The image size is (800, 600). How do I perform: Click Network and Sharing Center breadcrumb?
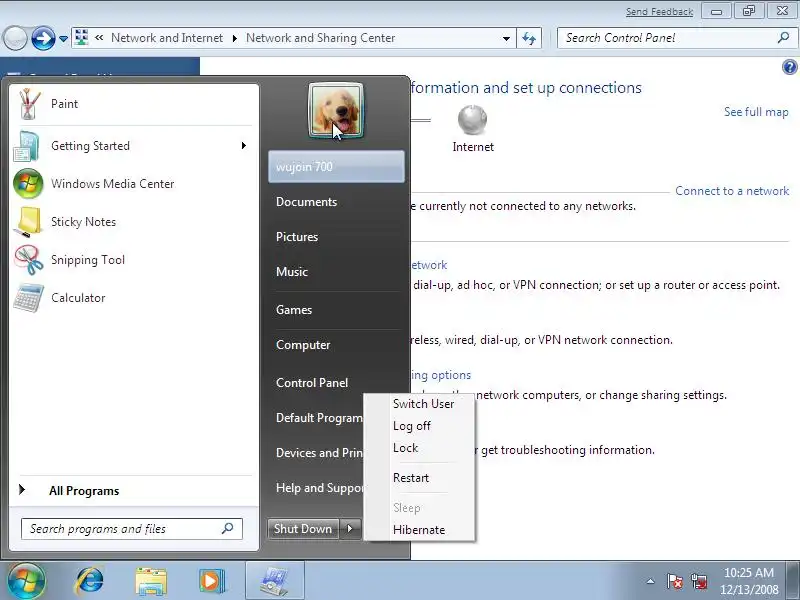[320, 38]
